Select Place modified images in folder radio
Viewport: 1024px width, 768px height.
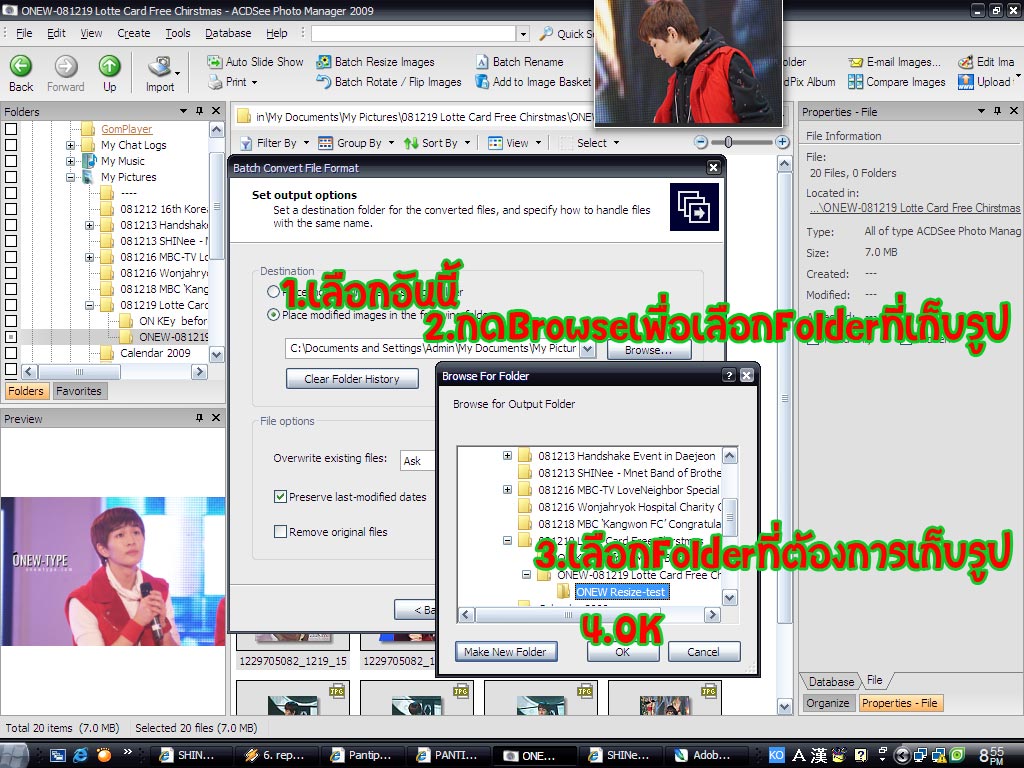click(274, 315)
